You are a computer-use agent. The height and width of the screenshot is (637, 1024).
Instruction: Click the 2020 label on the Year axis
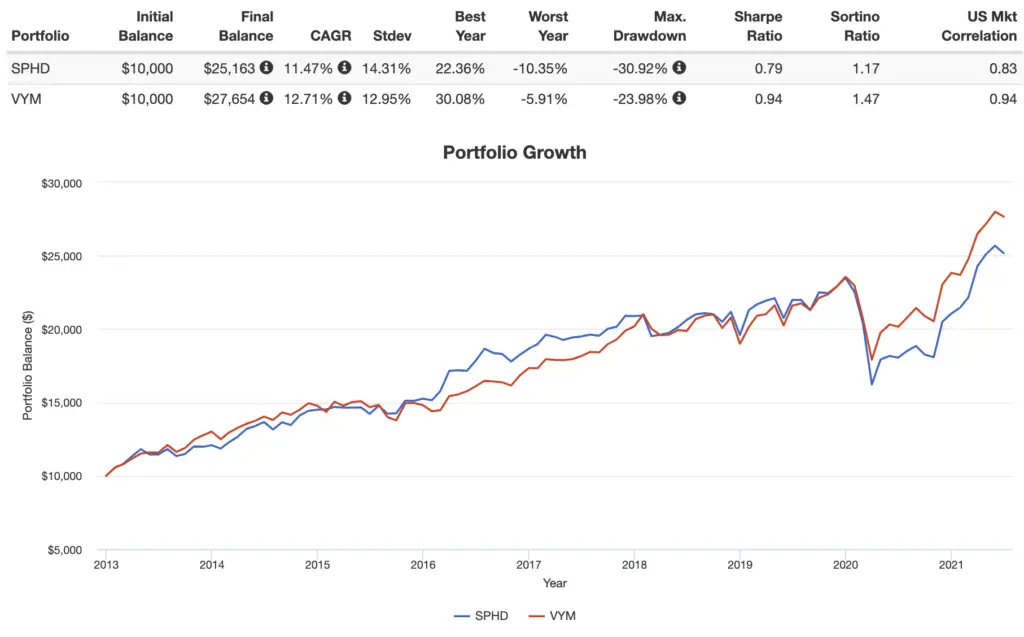pos(846,564)
